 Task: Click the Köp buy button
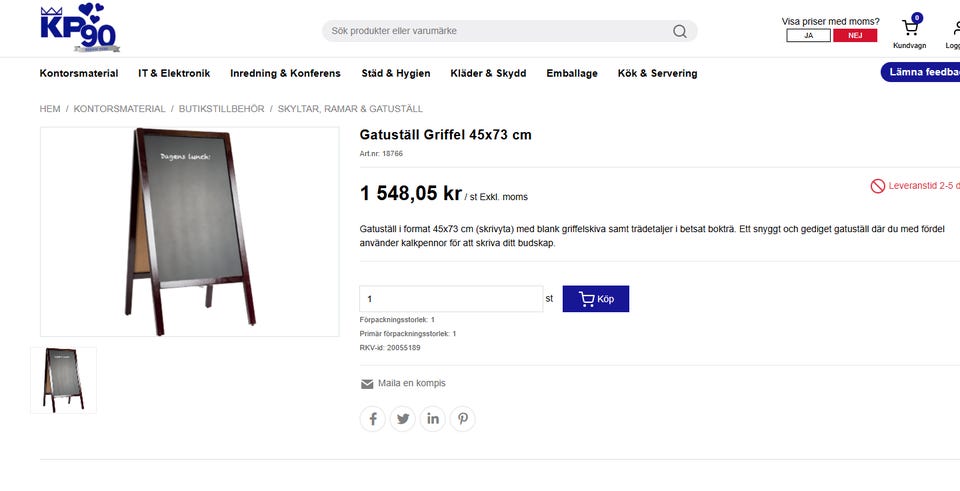coord(596,299)
